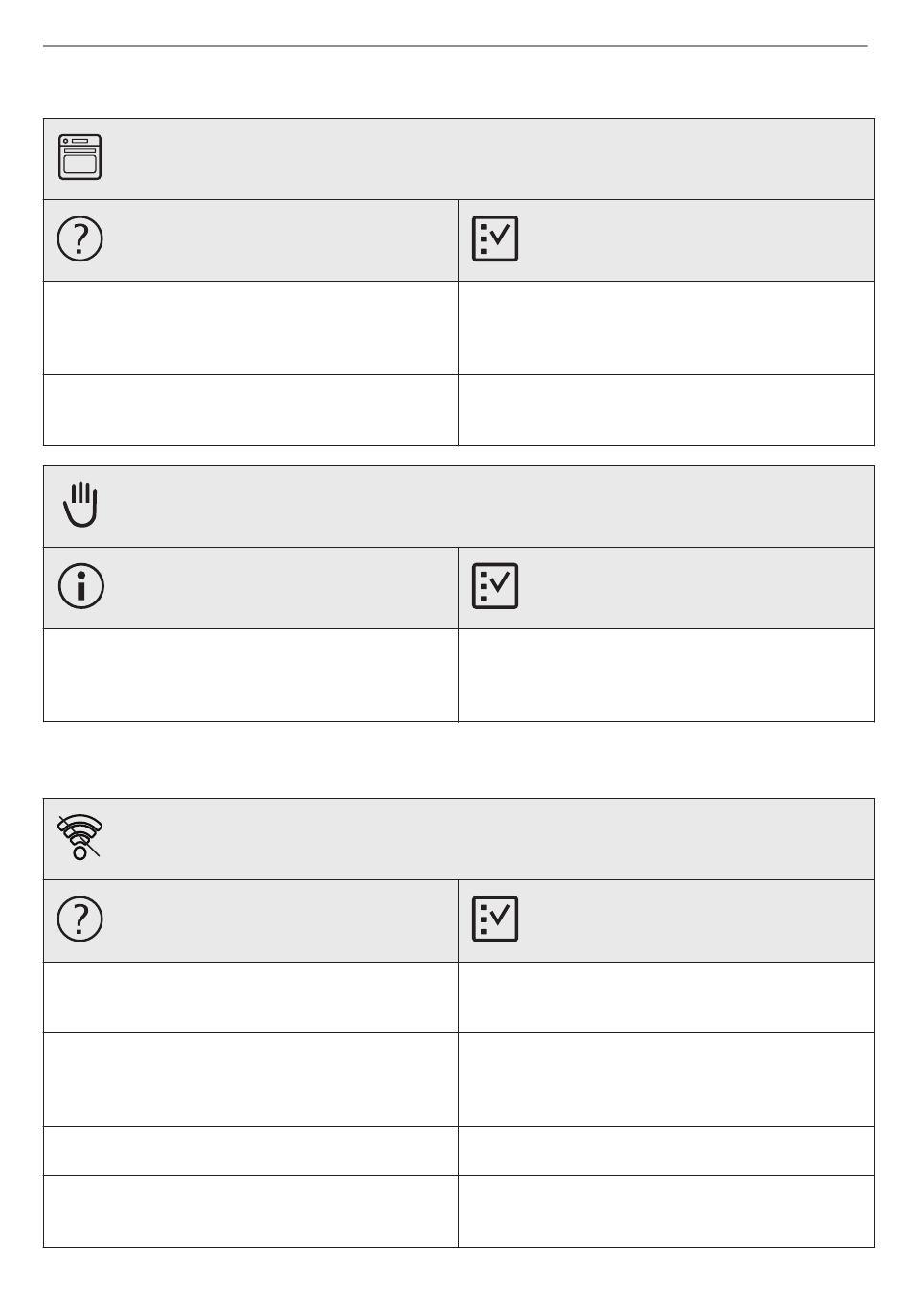Screen dimensions: 910x1316
Task: Select the last empty cell in the oven question column
Action: 251,410
